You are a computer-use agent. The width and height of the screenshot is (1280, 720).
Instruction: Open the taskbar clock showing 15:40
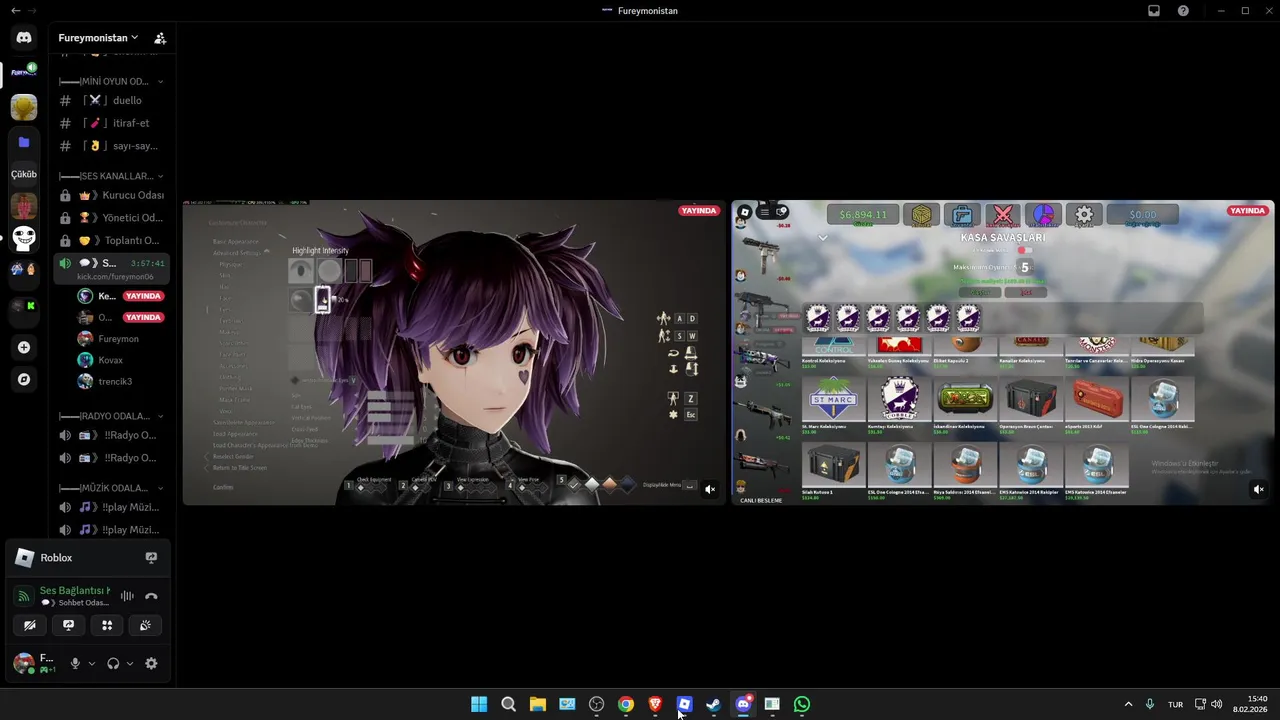pos(1250,704)
